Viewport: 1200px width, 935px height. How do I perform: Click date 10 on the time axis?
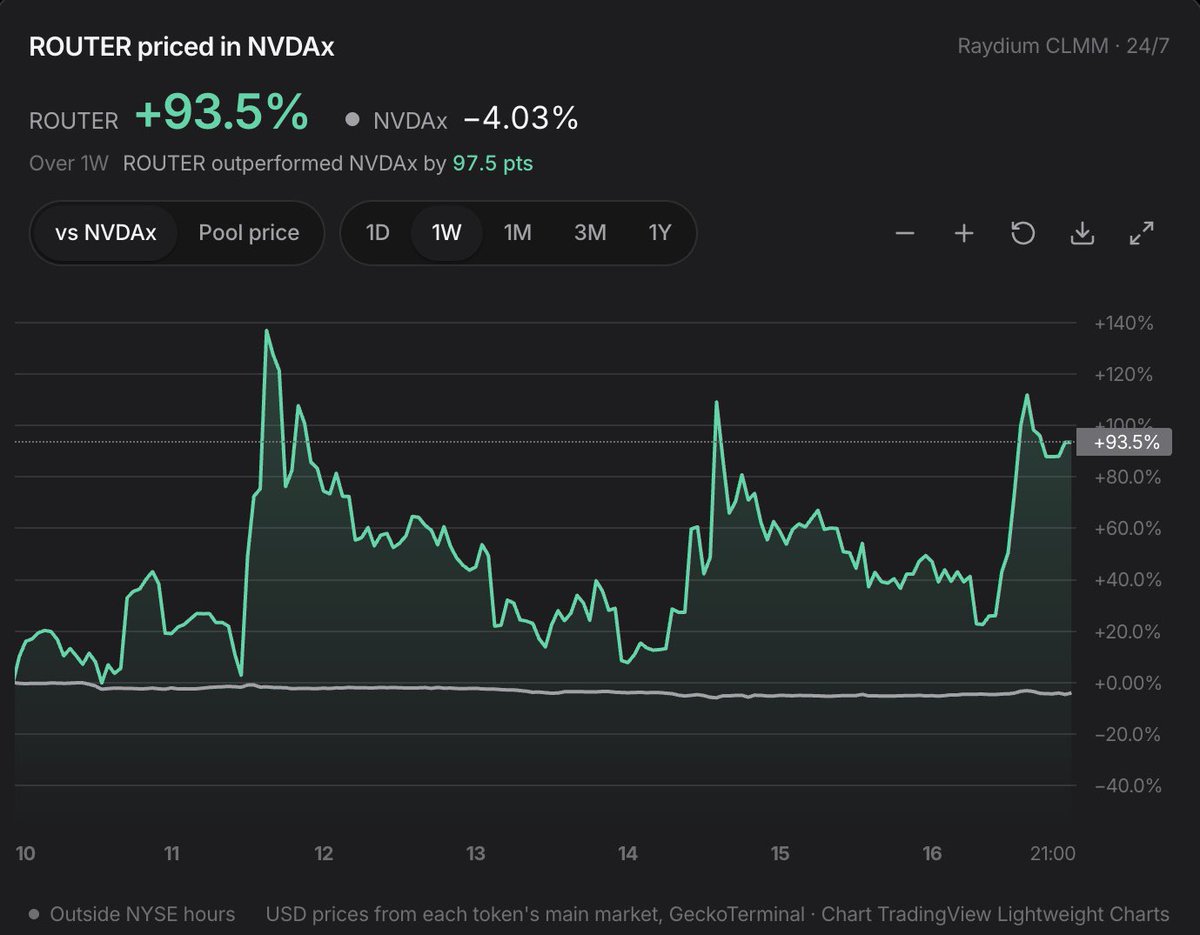tap(26, 854)
